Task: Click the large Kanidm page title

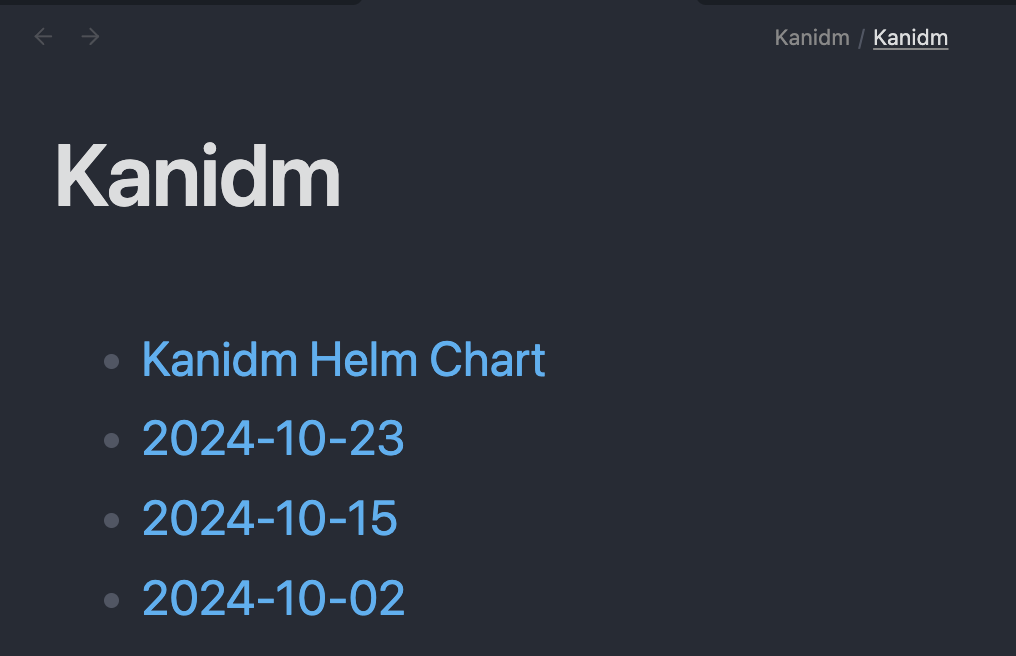Action: [x=198, y=177]
